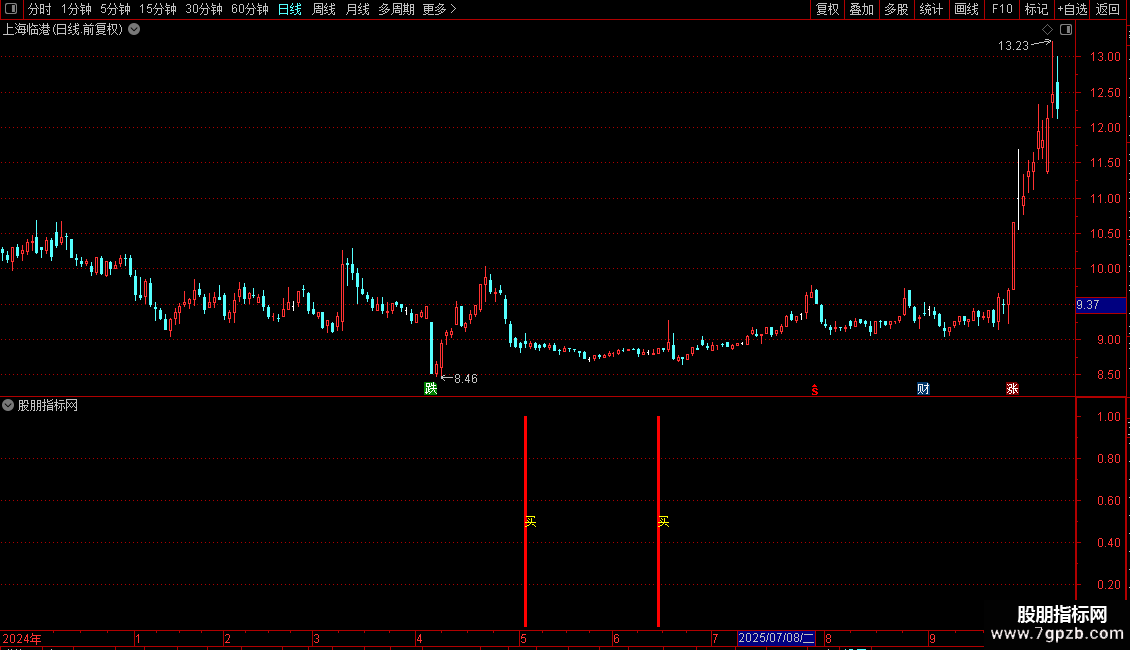Click the panel layout icon at top-left

click(11, 9)
